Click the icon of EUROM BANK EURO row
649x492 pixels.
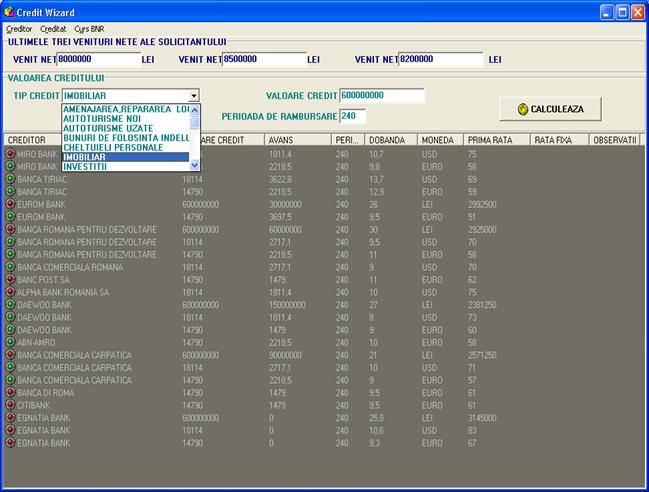pos(10,216)
